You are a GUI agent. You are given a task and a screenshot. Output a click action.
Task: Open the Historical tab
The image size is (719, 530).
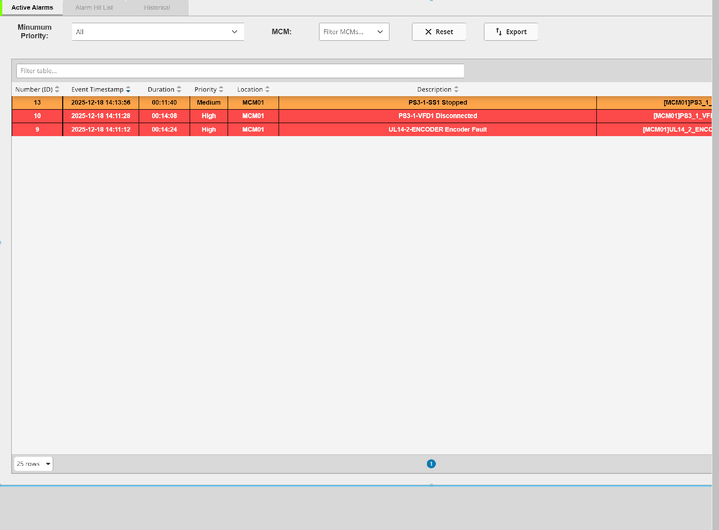tap(158, 7)
